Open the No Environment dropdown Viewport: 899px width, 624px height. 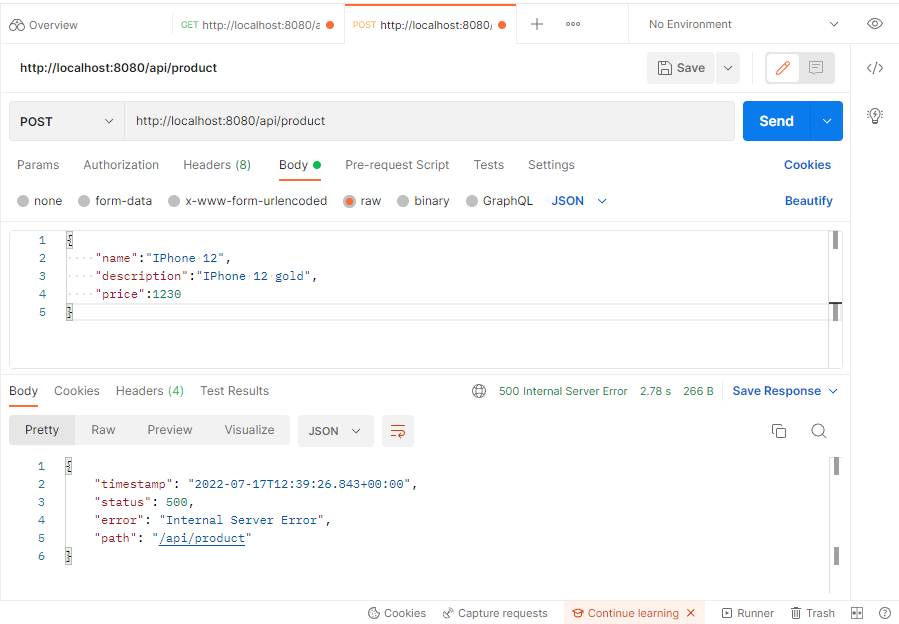pos(743,24)
